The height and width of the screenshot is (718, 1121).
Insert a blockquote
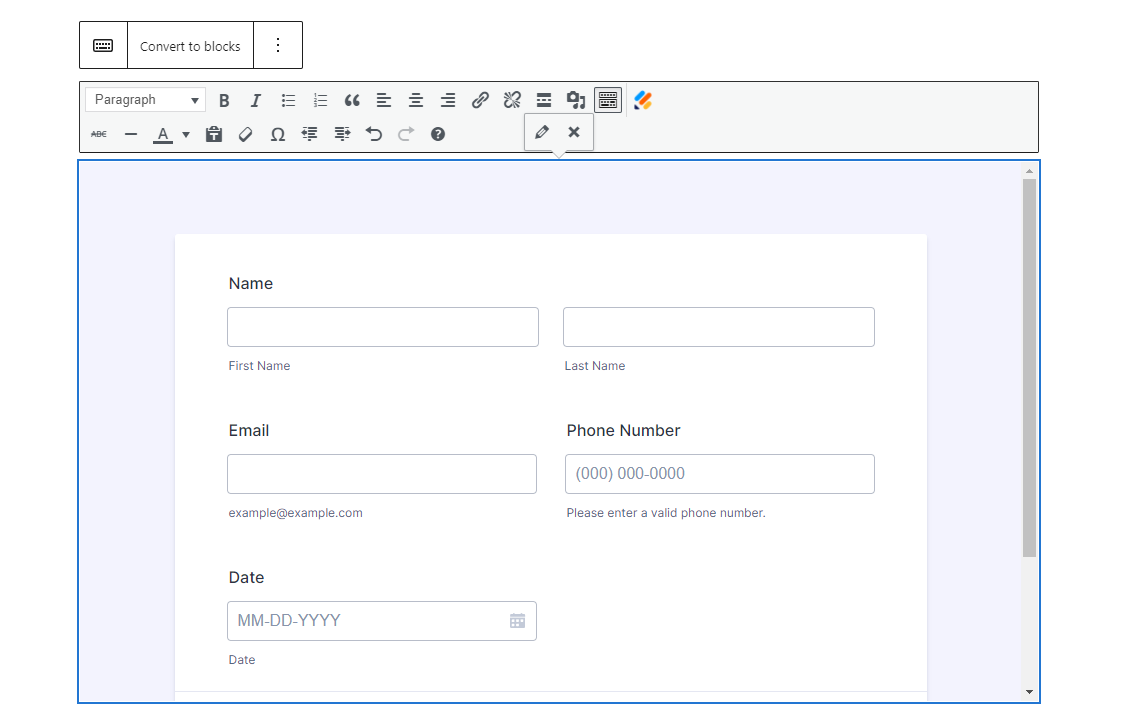pyautogui.click(x=352, y=100)
